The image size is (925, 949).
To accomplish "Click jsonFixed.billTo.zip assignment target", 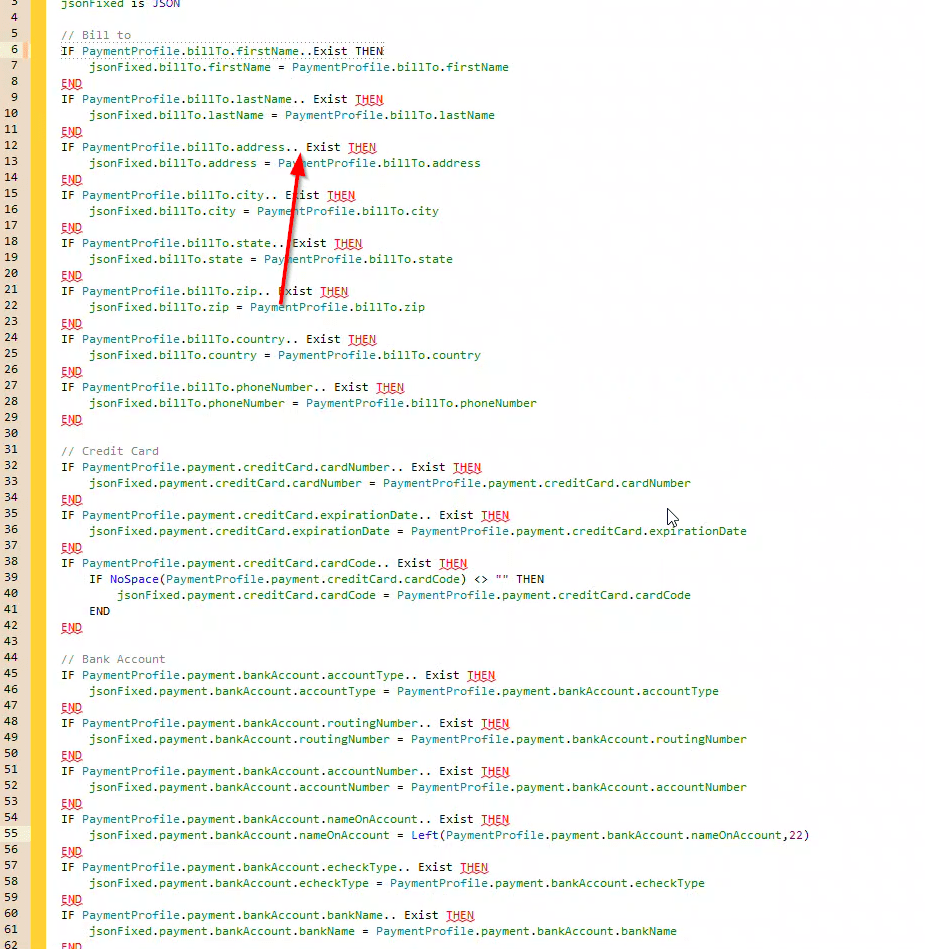I will coord(159,307).
